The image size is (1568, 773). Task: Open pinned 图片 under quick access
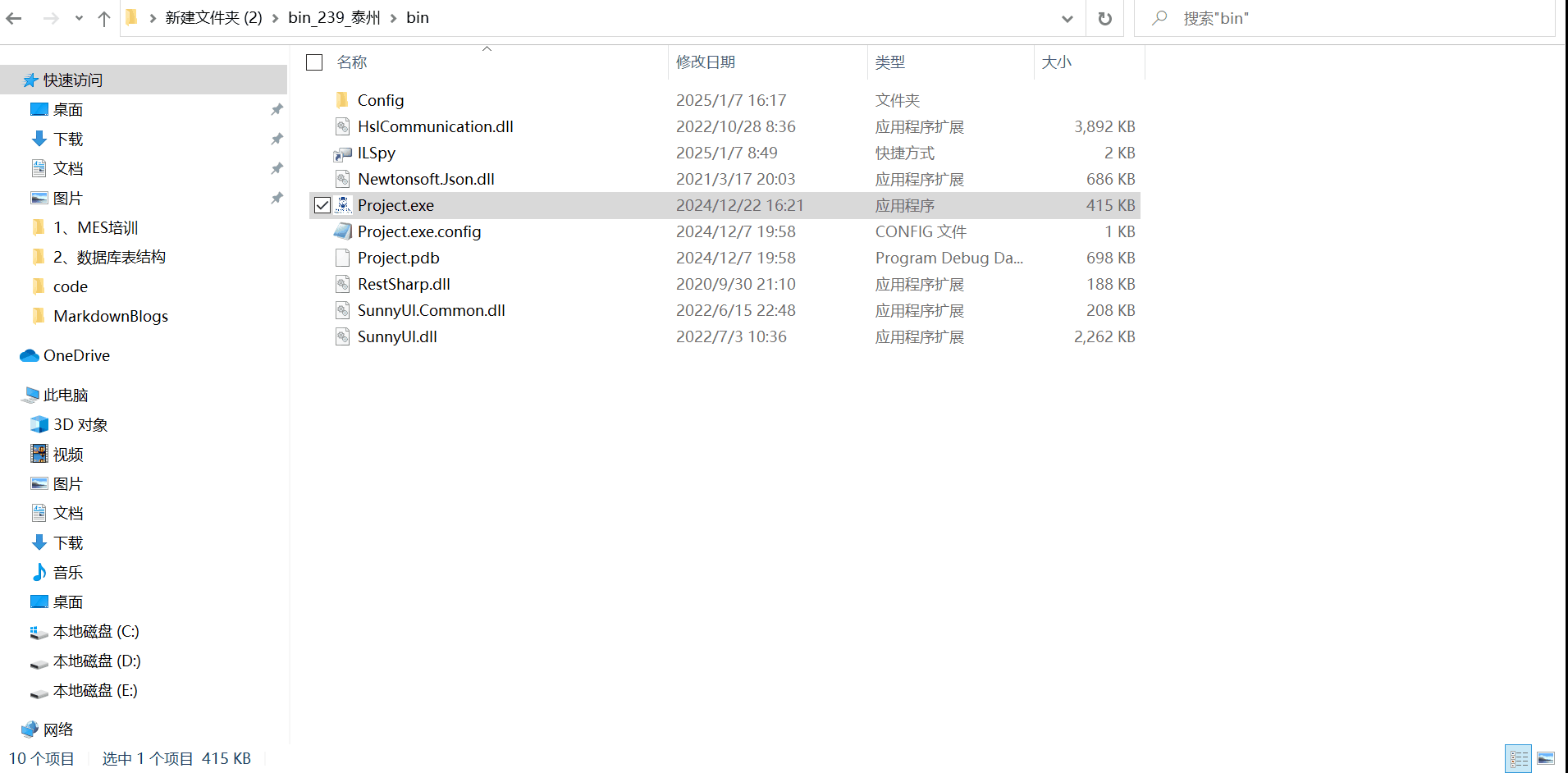[x=68, y=199]
